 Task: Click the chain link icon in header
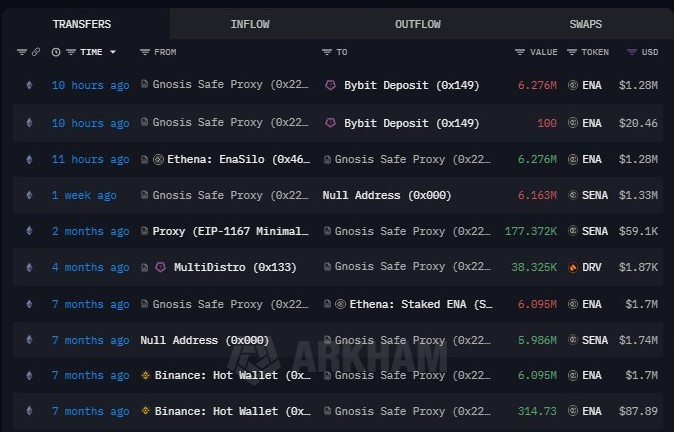click(36, 52)
